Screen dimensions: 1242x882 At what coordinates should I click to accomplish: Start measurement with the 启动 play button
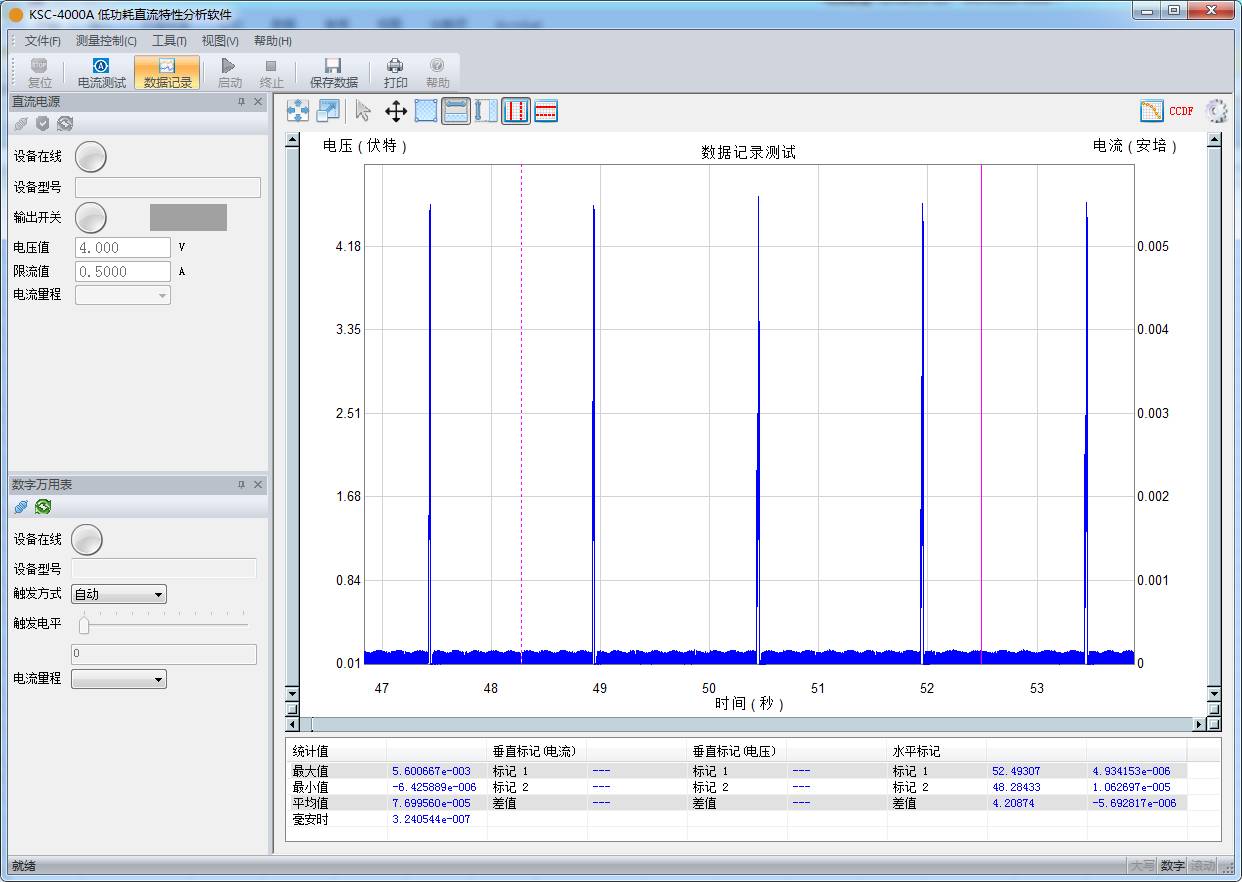coord(229,73)
